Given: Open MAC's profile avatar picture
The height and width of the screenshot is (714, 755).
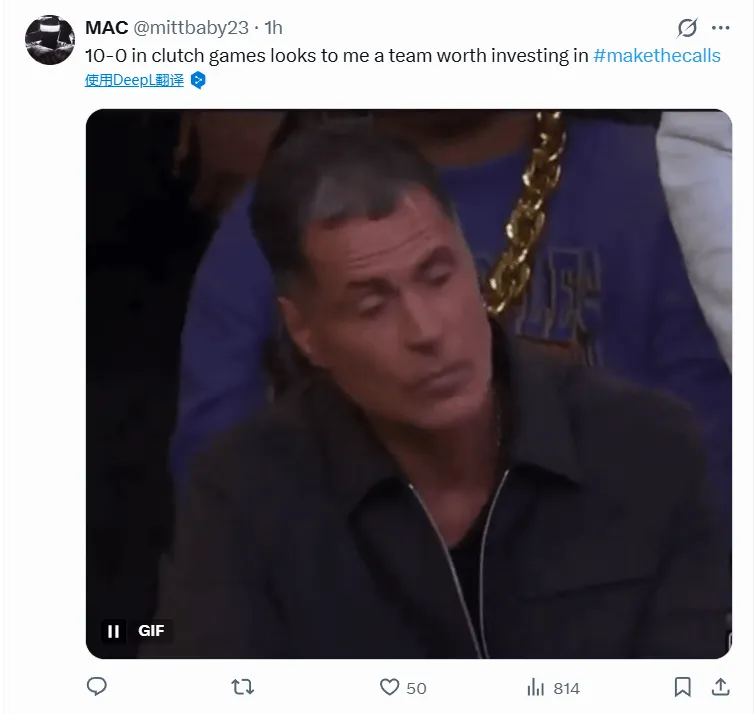Looking at the screenshot, I should (50, 40).
